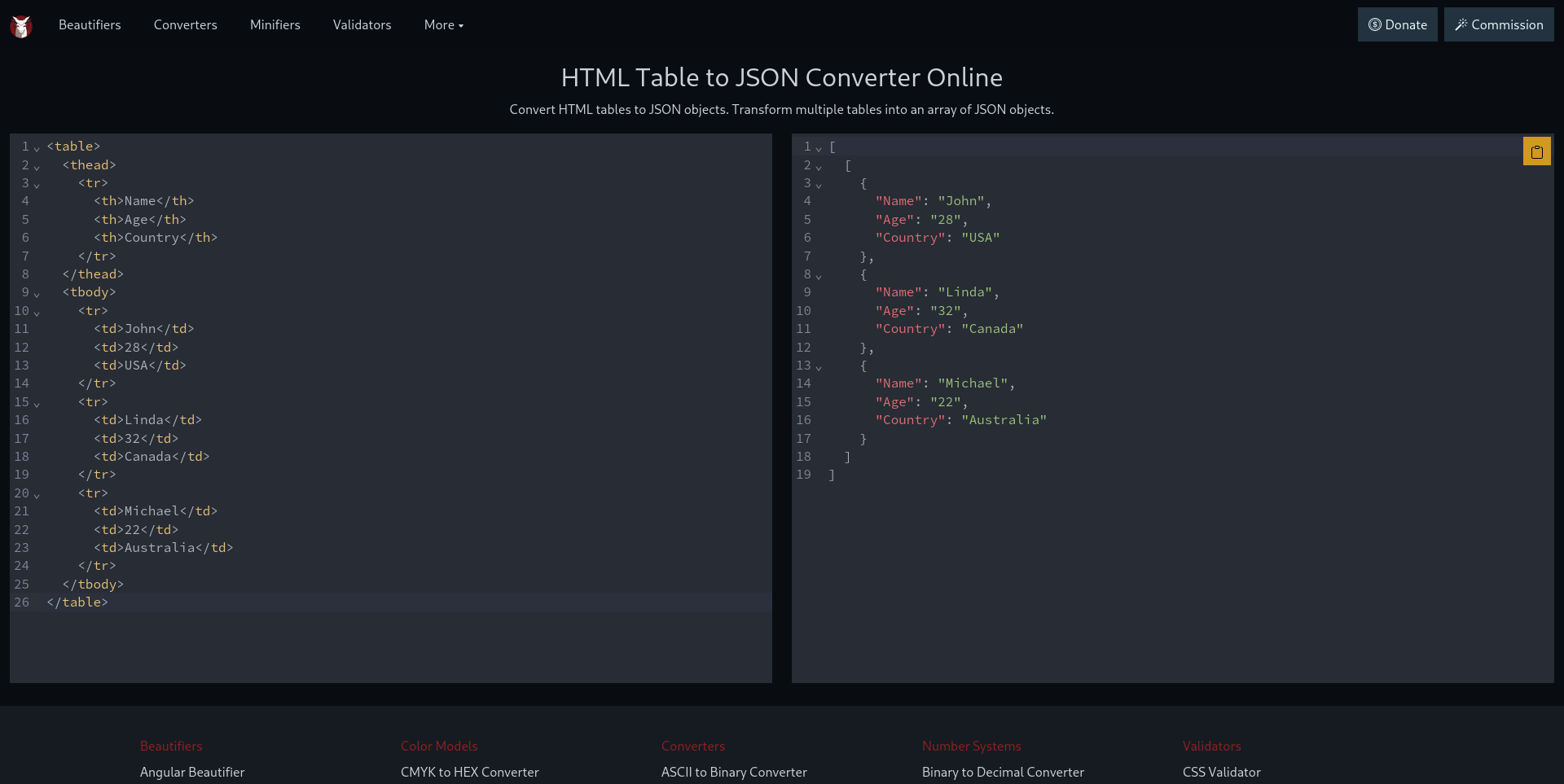Click the <td>Australia</td> line in HTML editor

(164, 548)
